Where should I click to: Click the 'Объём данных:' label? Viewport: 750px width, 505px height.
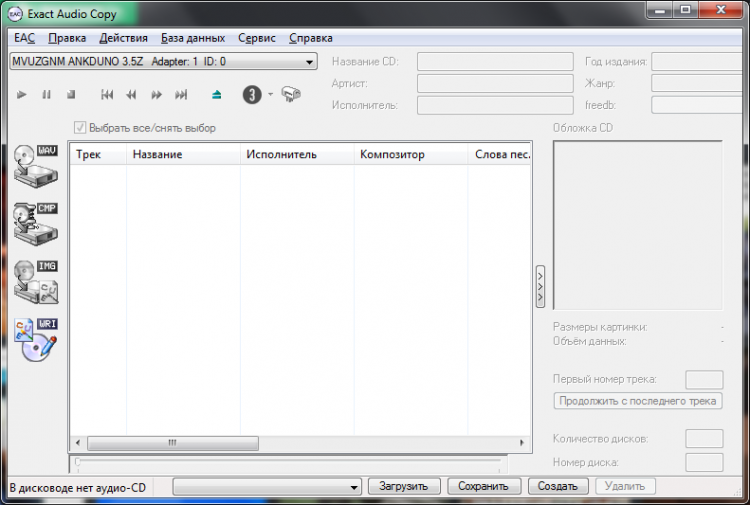[x=589, y=341]
